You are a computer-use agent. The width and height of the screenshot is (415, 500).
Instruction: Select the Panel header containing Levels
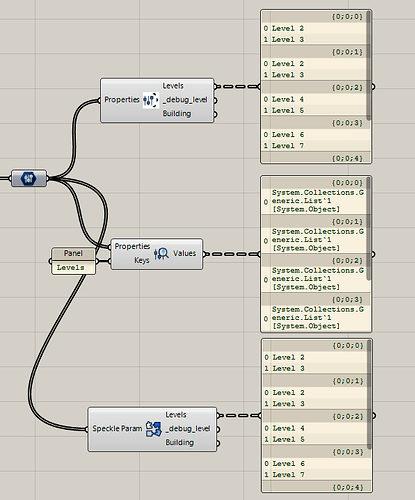pos(73,253)
